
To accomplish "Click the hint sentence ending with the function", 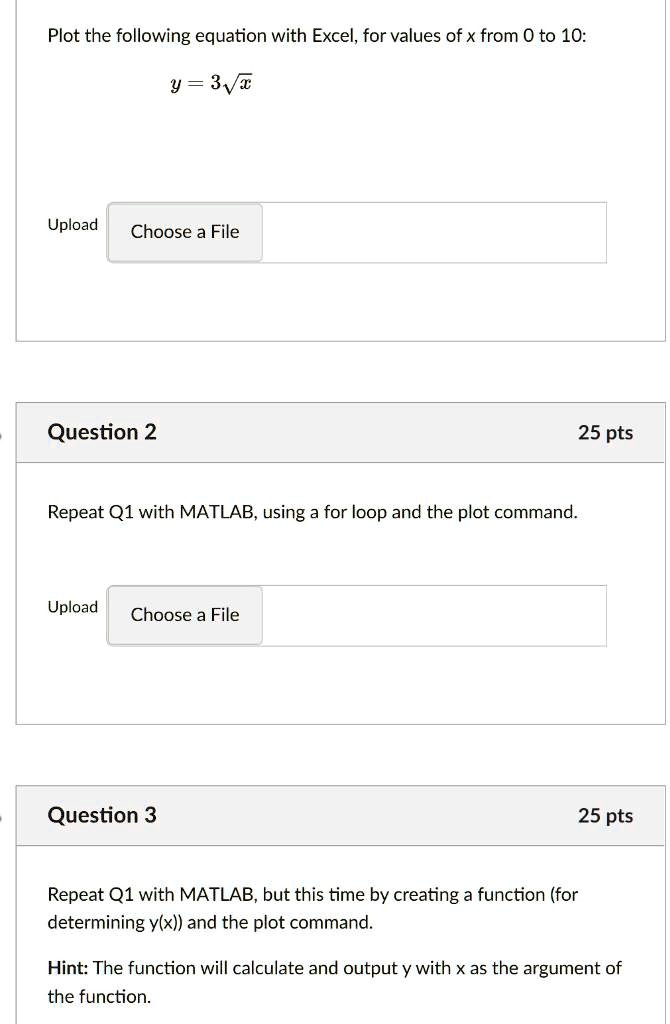I will pyautogui.click(x=334, y=982).
